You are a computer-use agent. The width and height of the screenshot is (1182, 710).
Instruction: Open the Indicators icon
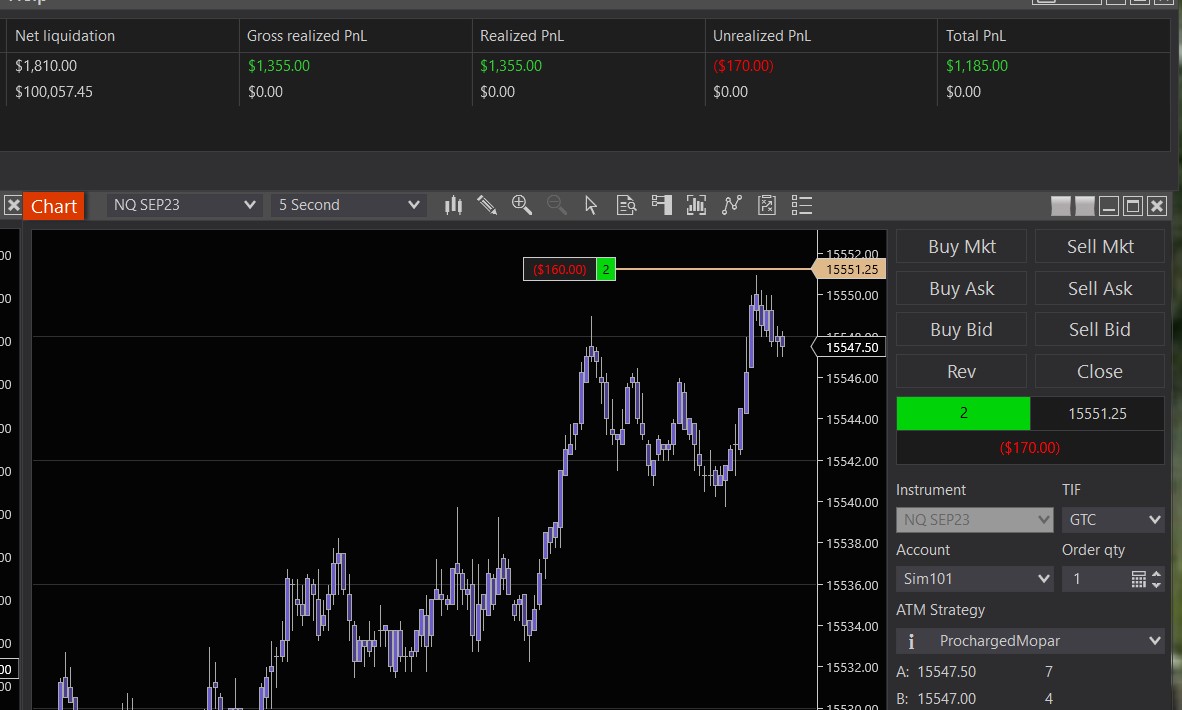coord(732,205)
